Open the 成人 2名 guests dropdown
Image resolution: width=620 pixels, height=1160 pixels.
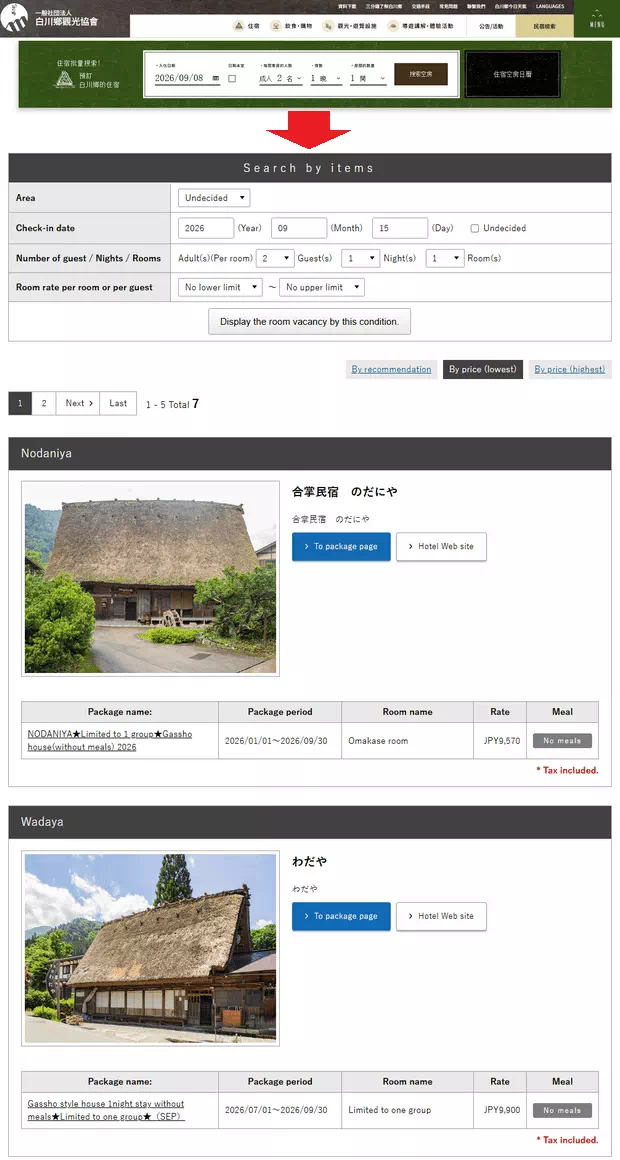coord(280,78)
